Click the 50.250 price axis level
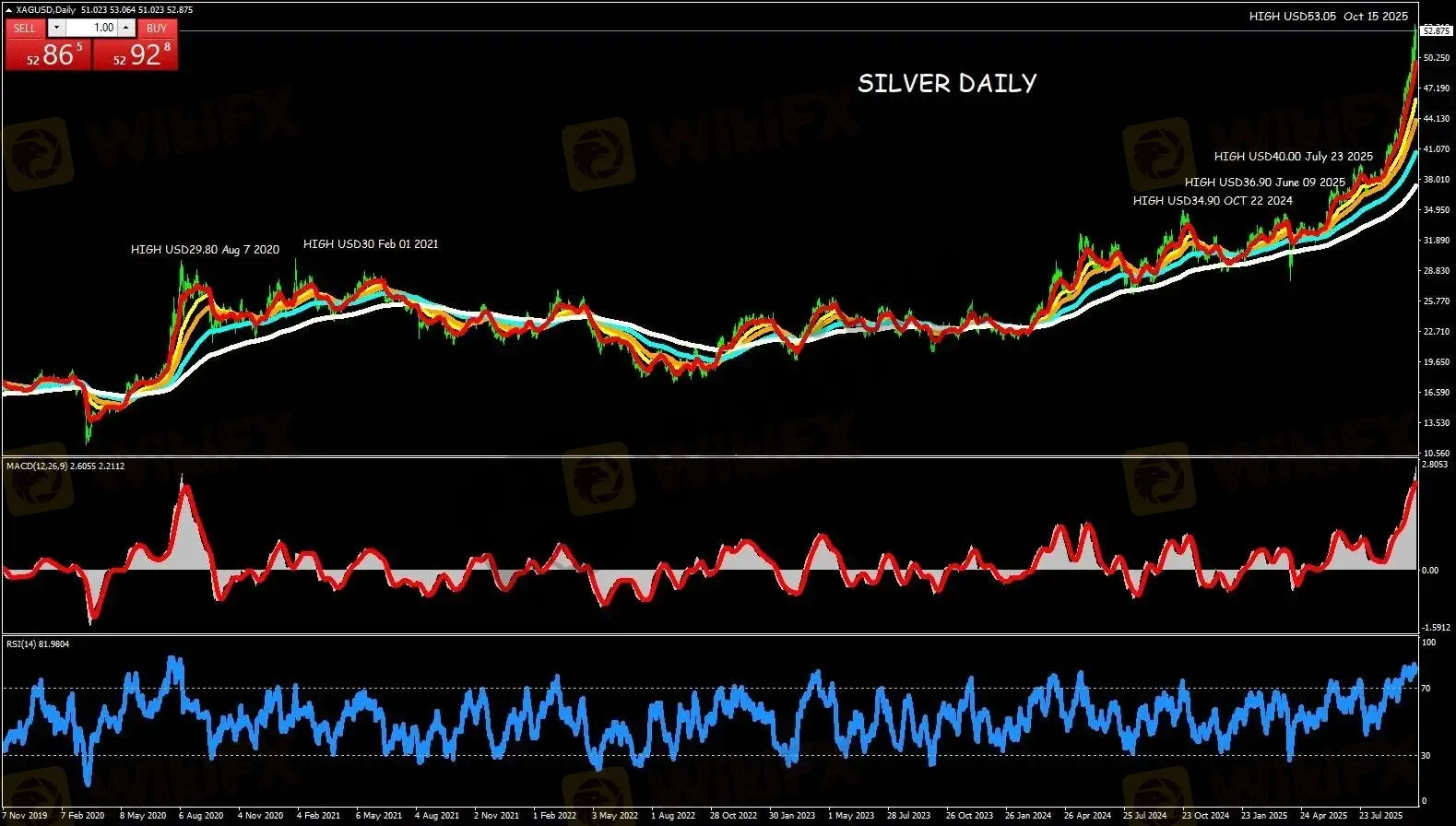1456x826 pixels. [x=1437, y=58]
